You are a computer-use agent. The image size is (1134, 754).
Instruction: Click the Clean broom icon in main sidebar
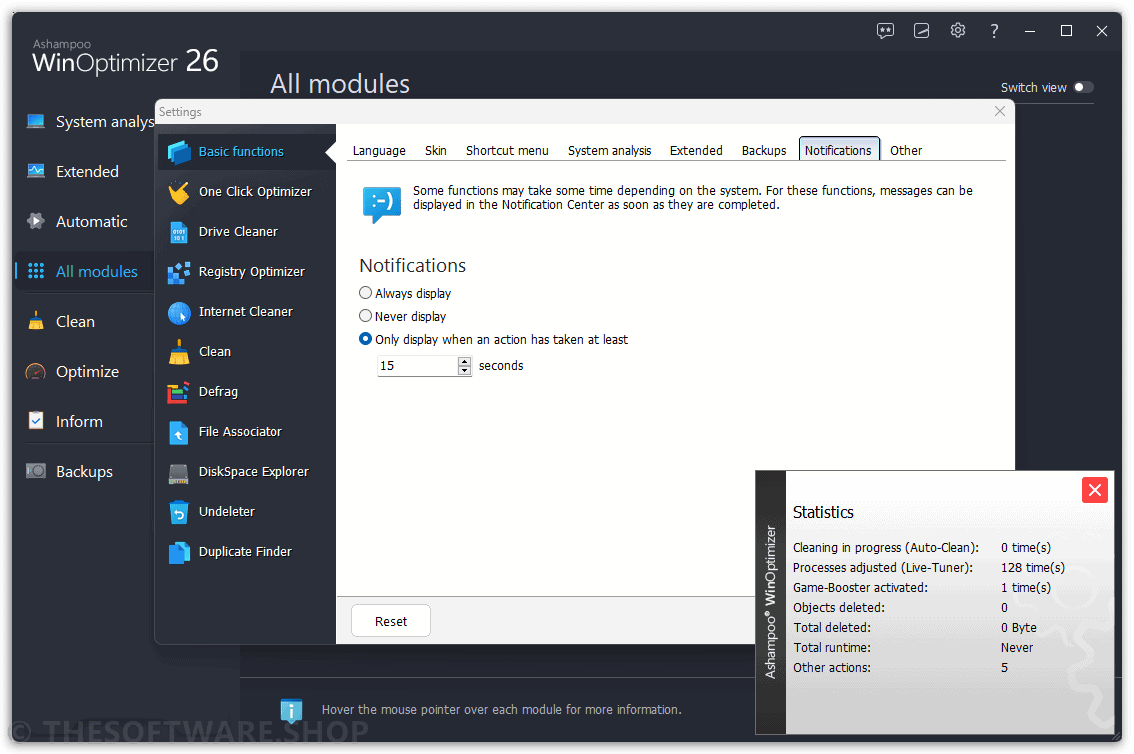pos(35,321)
